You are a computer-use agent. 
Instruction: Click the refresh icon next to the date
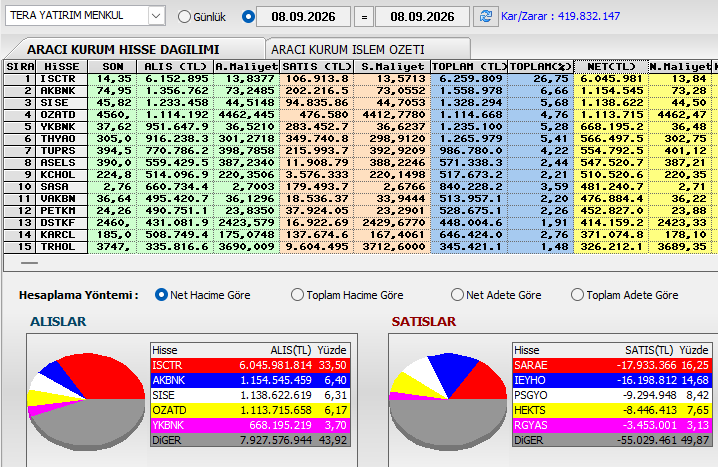pyautogui.click(x=486, y=16)
